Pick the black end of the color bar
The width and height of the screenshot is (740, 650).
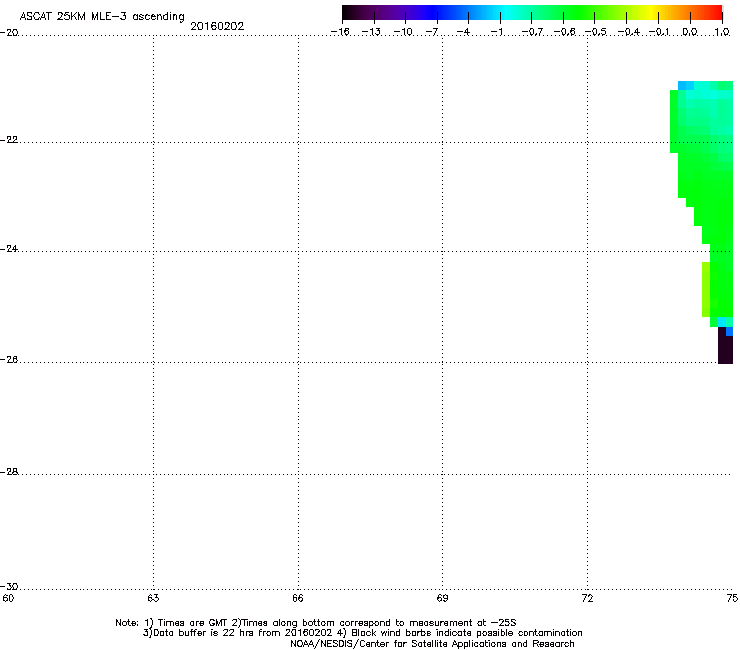tap(348, 12)
